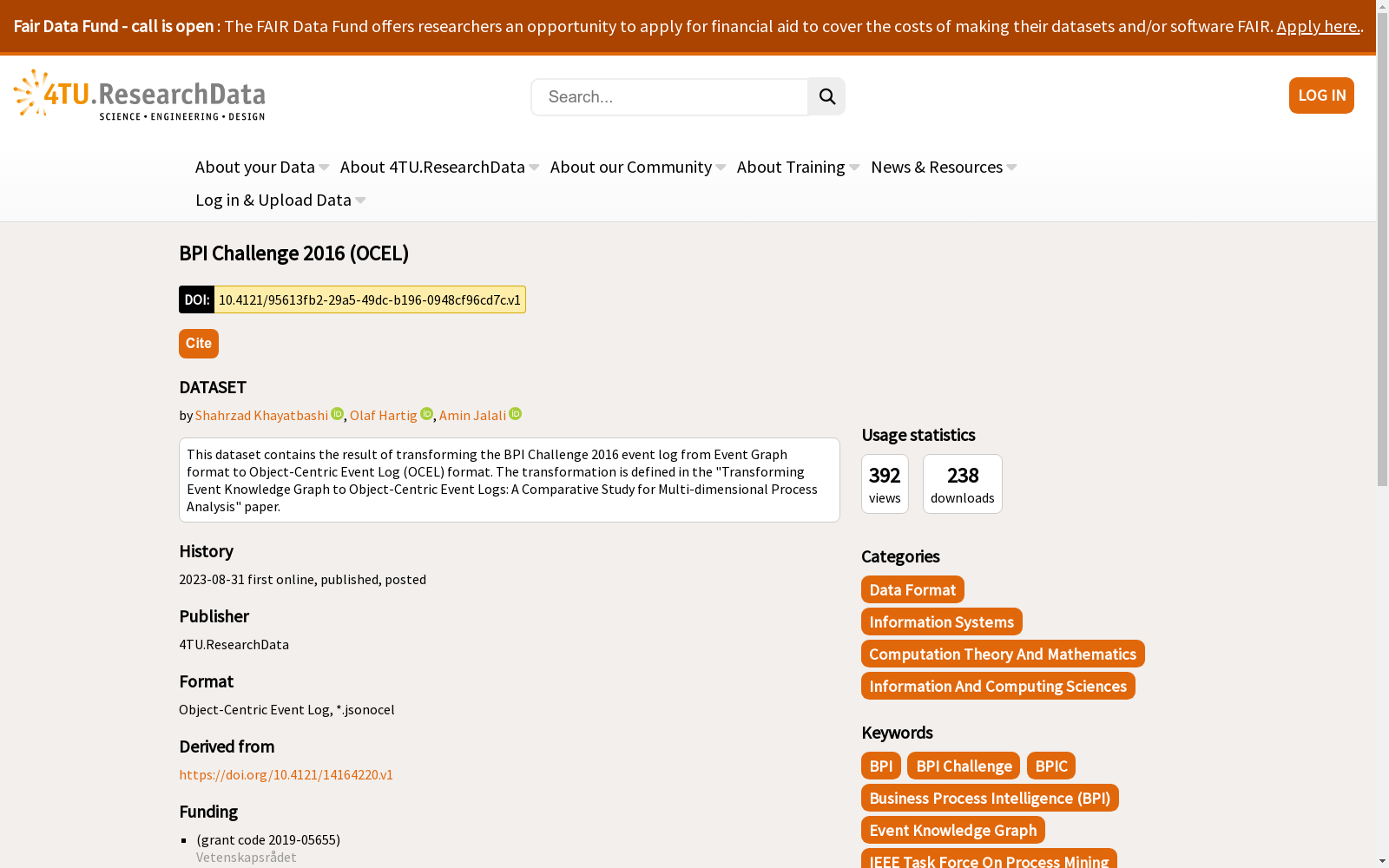The height and width of the screenshot is (868, 1389).
Task: Follow the Apply here link in banner
Action: pos(1318,26)
